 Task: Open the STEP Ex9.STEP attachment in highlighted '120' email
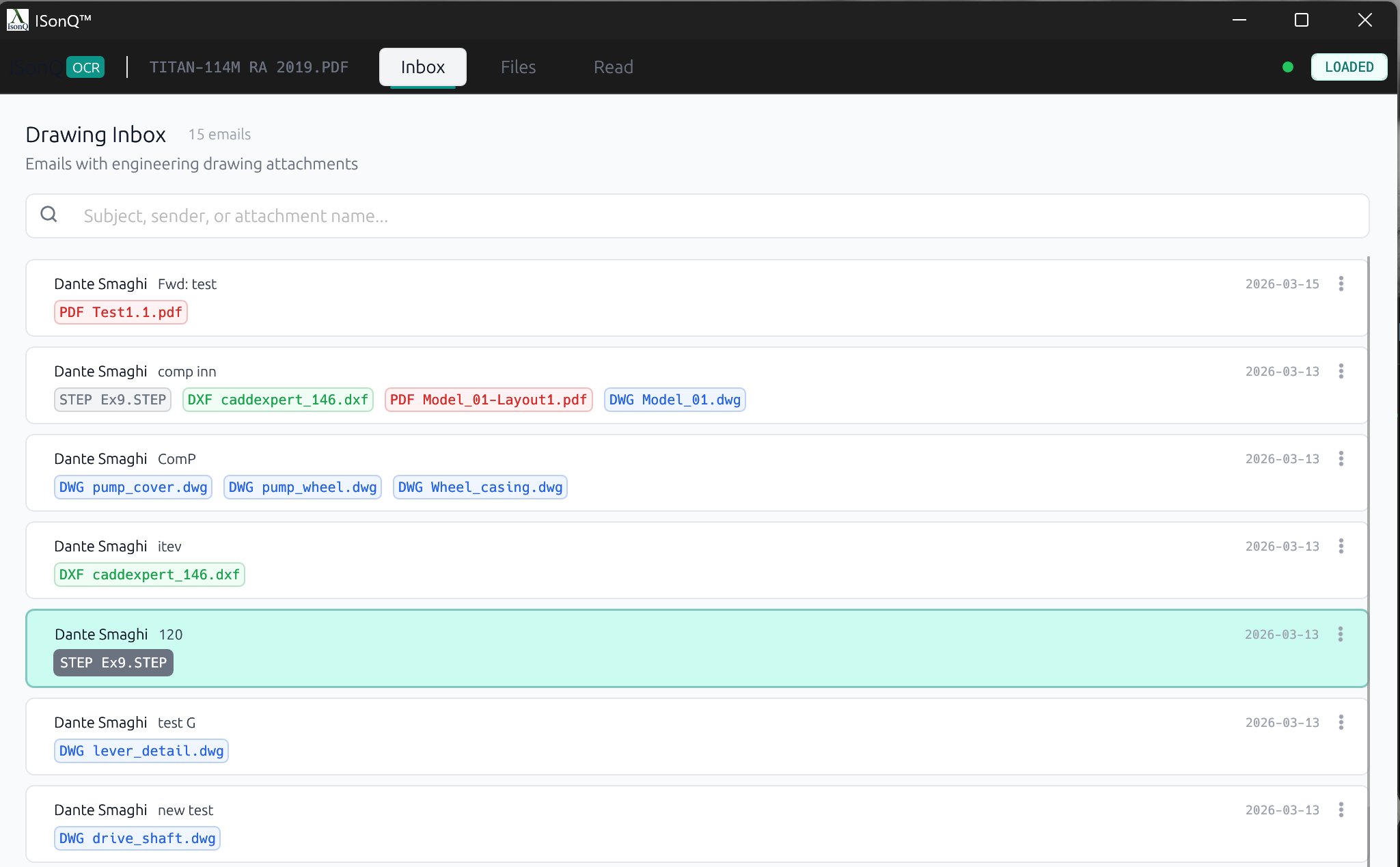point(113,663)
